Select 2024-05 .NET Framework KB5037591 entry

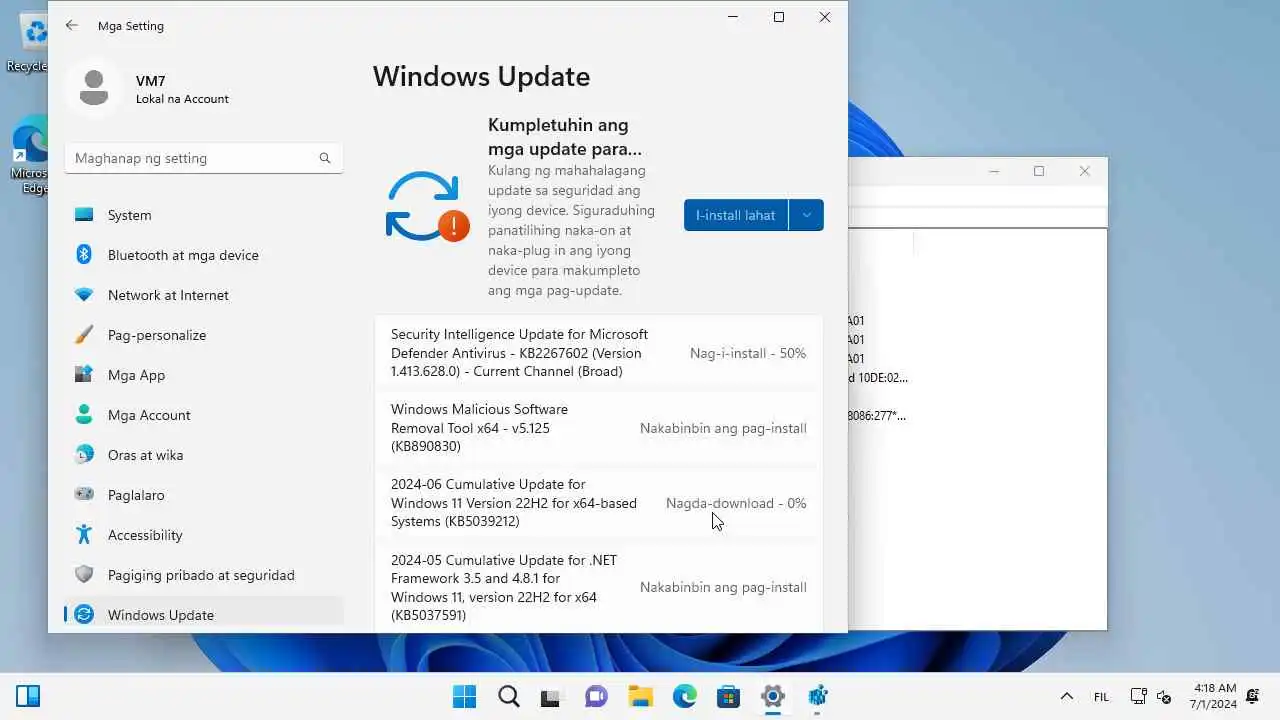click(599, 587)
